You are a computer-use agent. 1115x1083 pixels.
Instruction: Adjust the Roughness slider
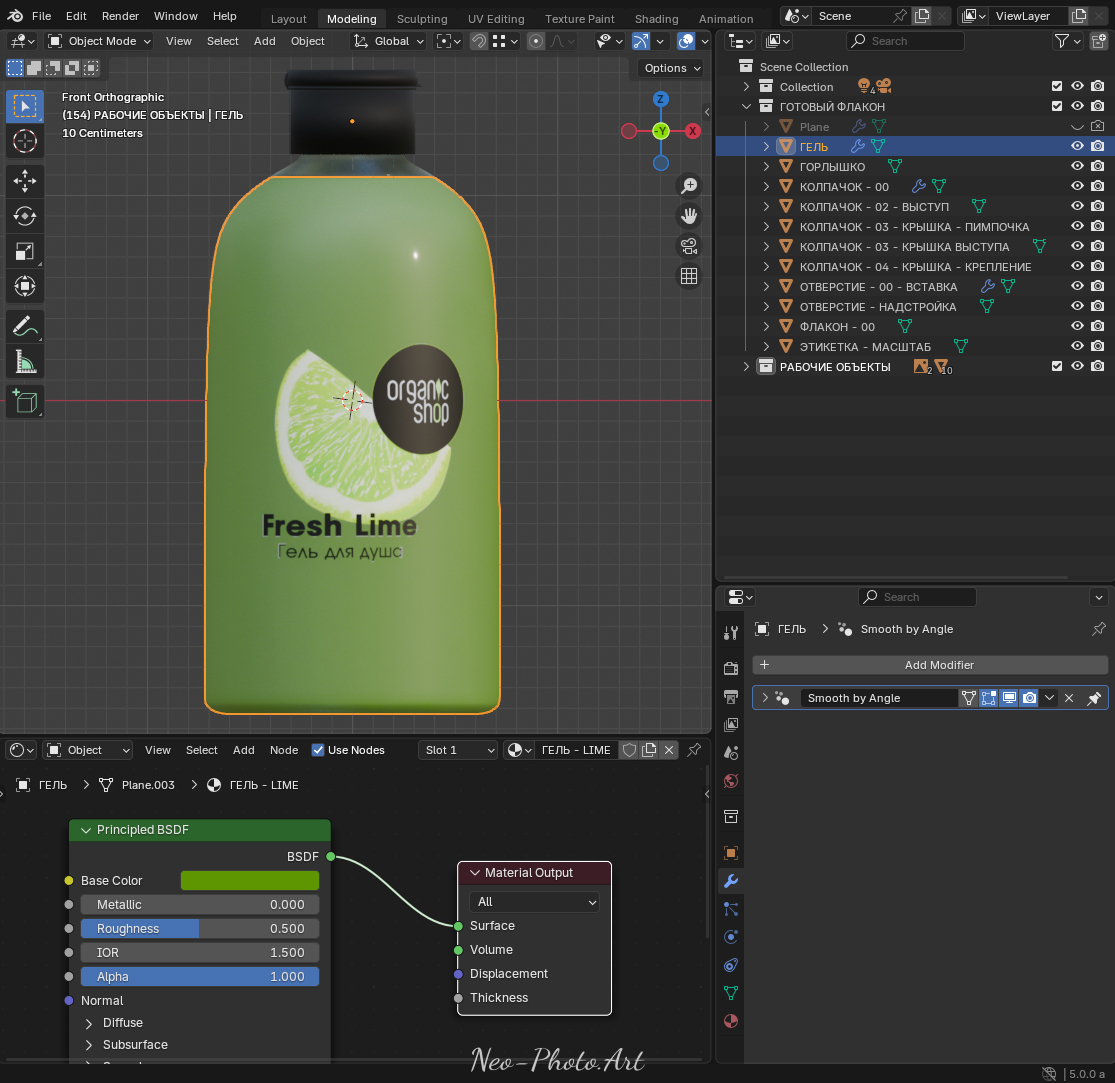click(199, 929)
